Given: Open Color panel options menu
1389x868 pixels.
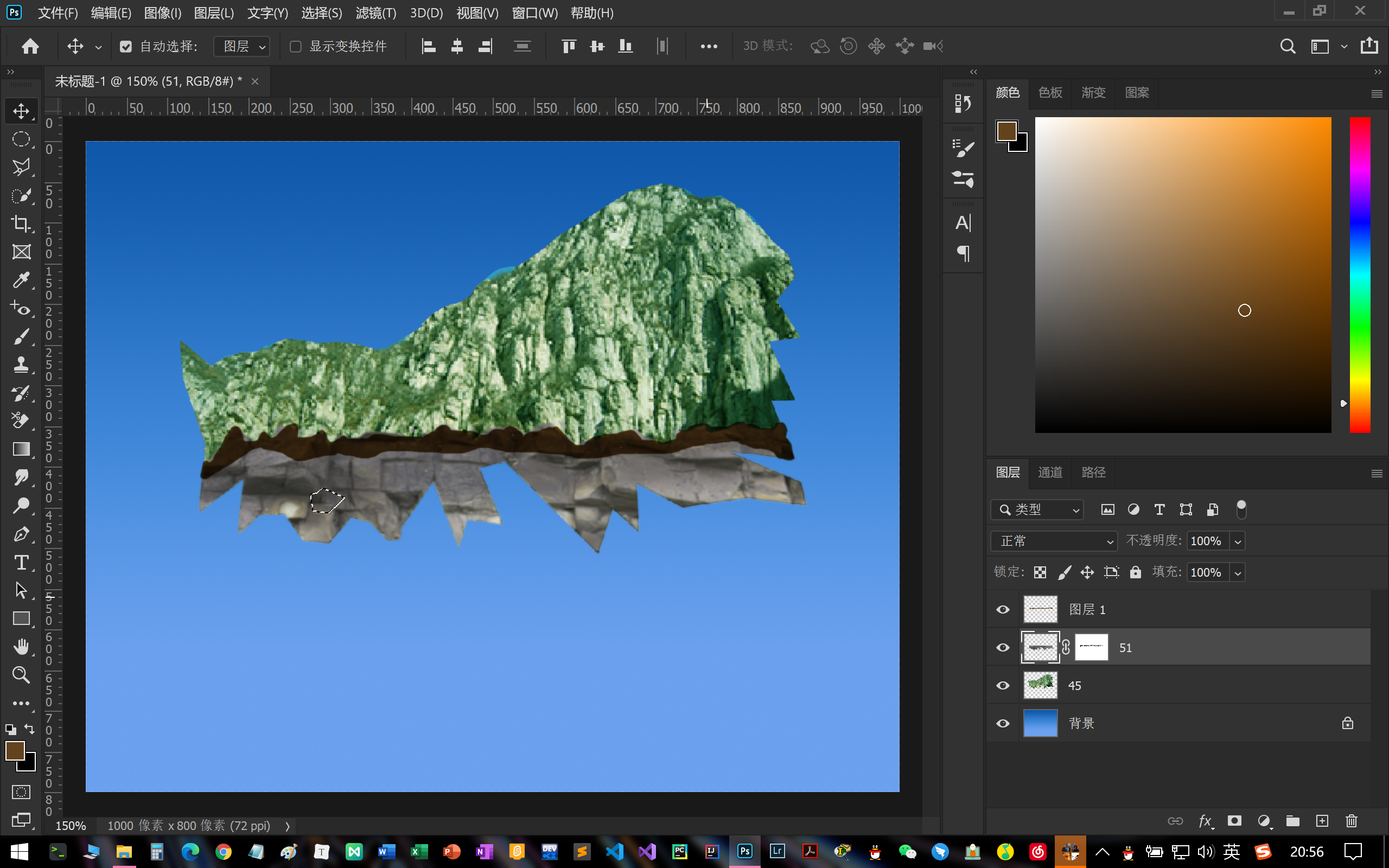Looking at the screenshot, I should click(1377, 94).
